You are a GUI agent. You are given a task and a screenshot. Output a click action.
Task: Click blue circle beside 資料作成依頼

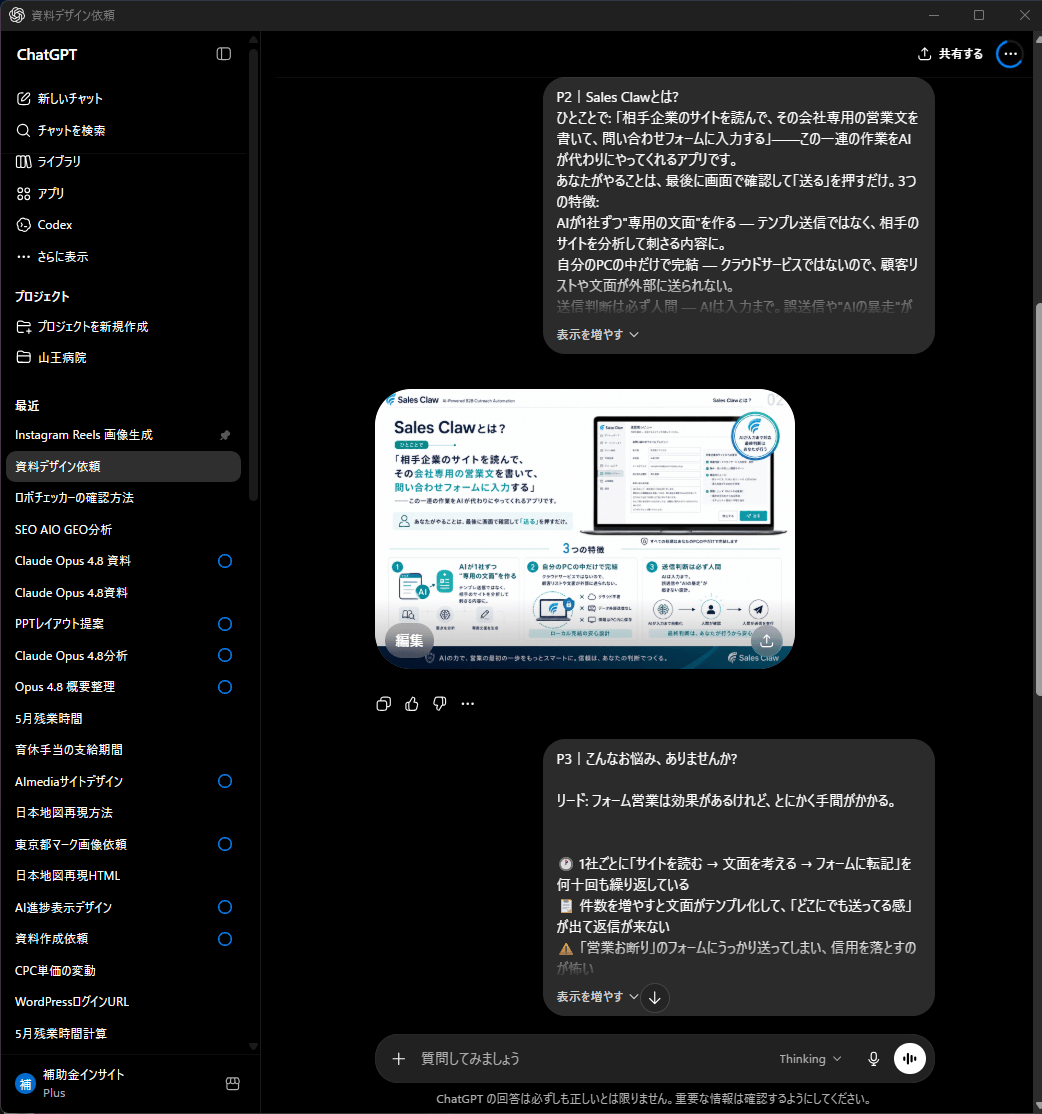point(225,939)
